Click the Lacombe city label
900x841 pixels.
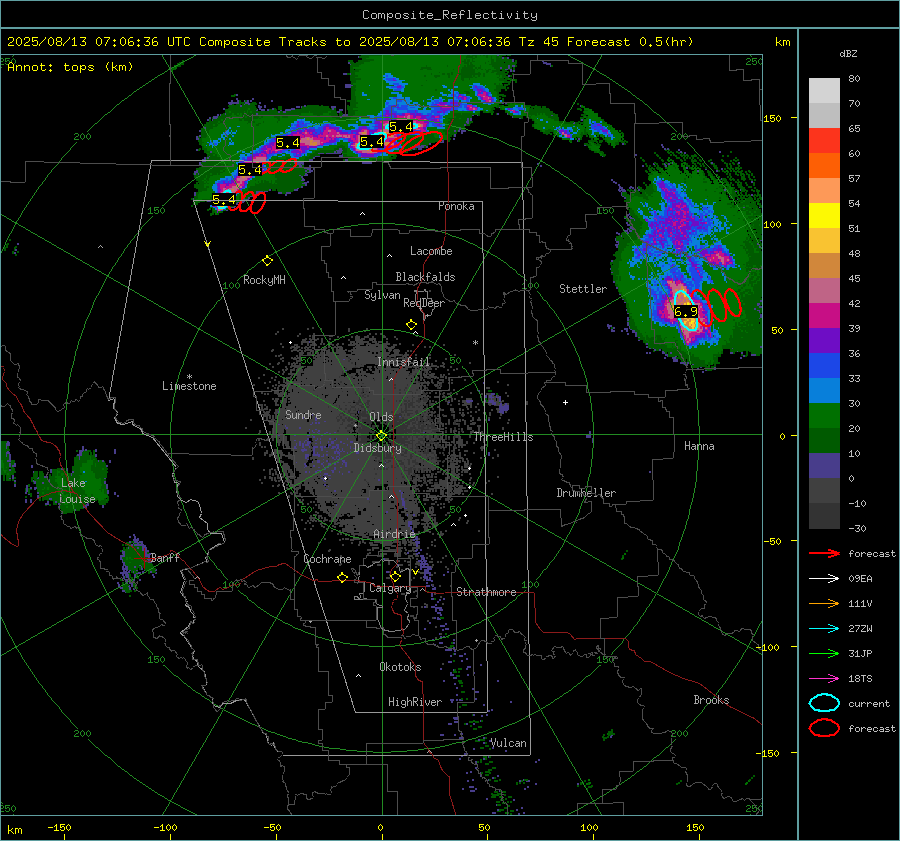(431, 251)
